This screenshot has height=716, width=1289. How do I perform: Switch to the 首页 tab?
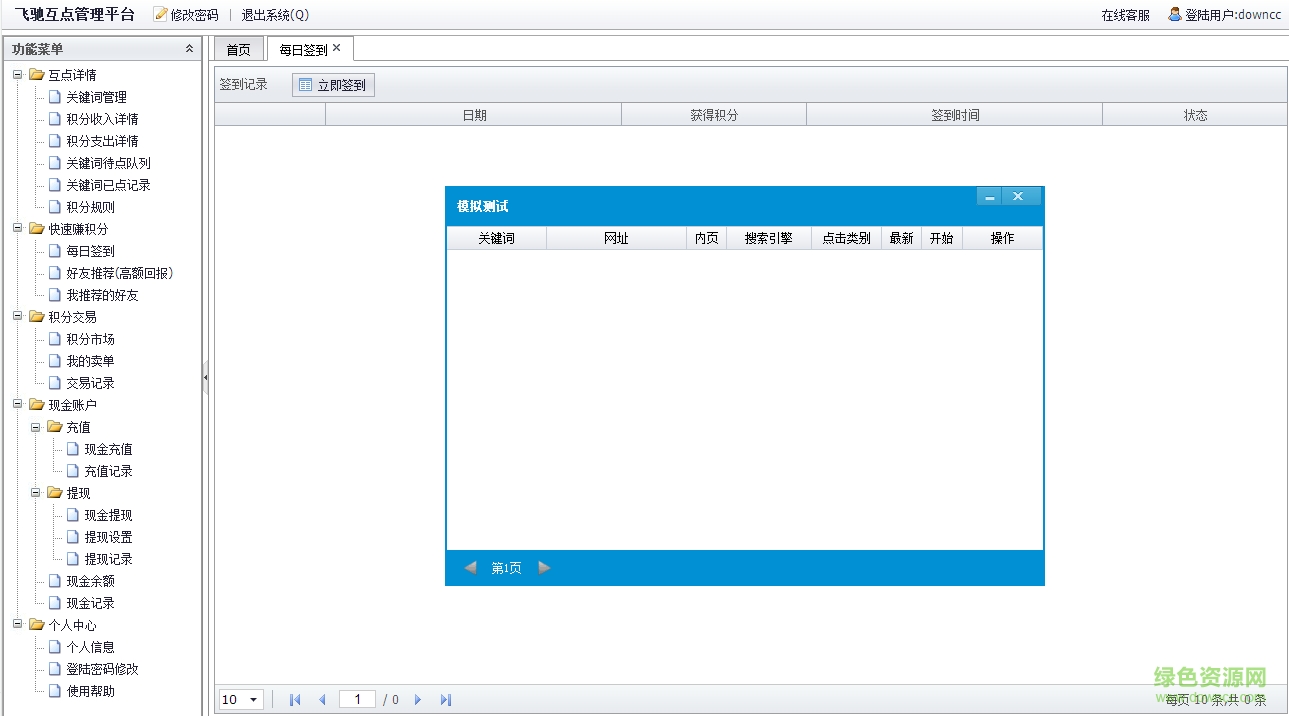(238, 50)
